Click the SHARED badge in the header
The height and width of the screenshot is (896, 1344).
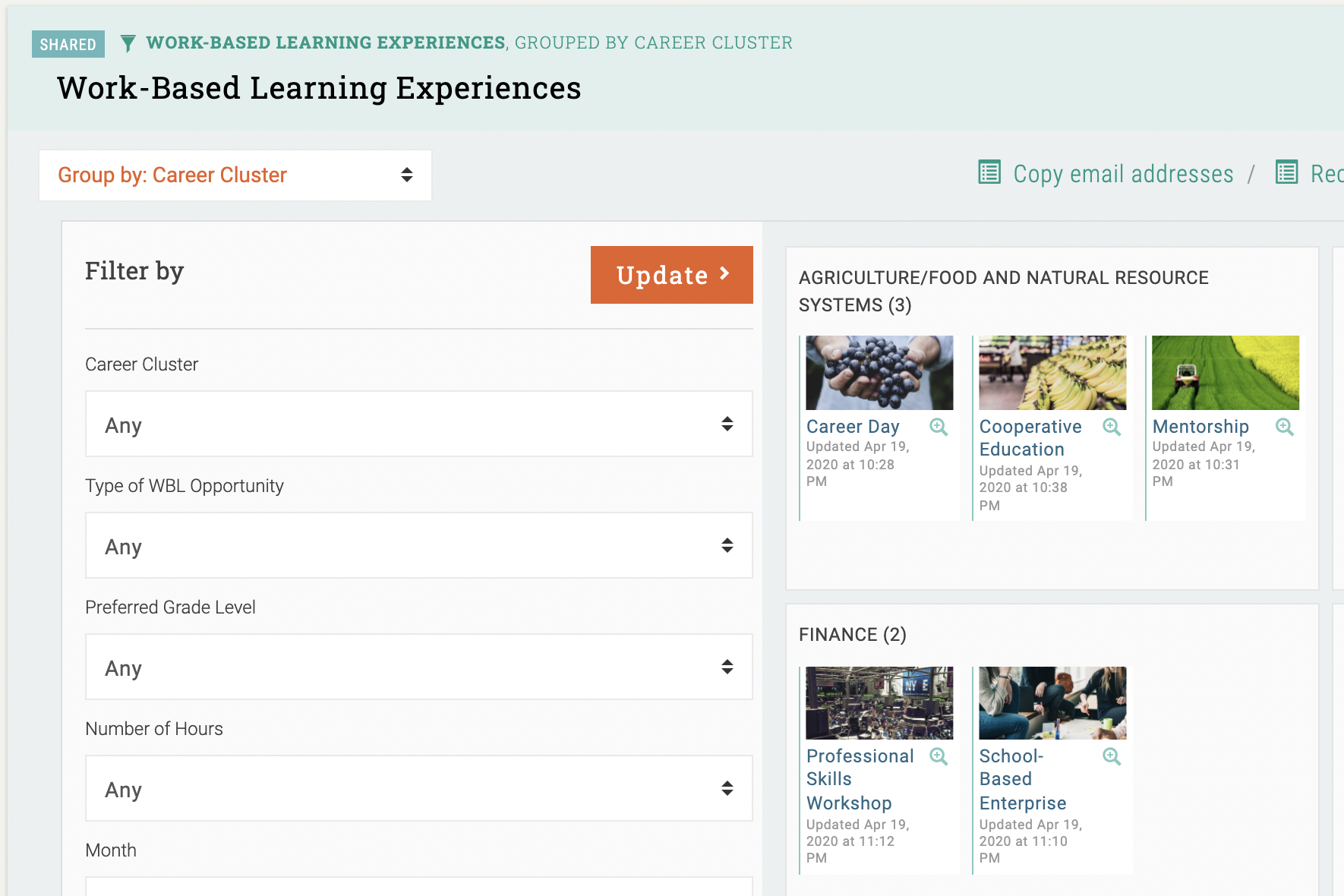[68, 44]
